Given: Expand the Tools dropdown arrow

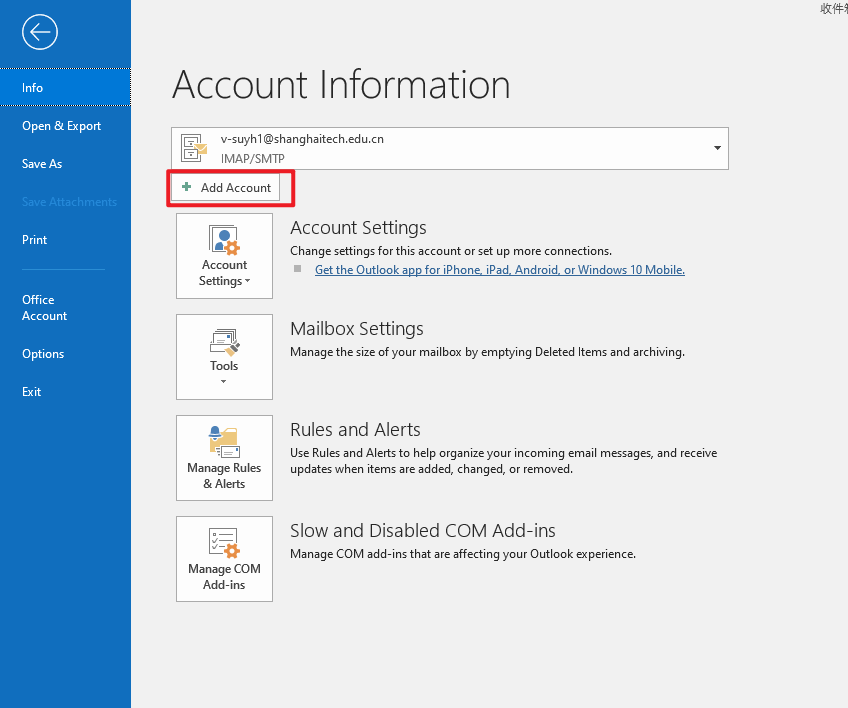Looking at the screenshot, I should click(224, 382).
